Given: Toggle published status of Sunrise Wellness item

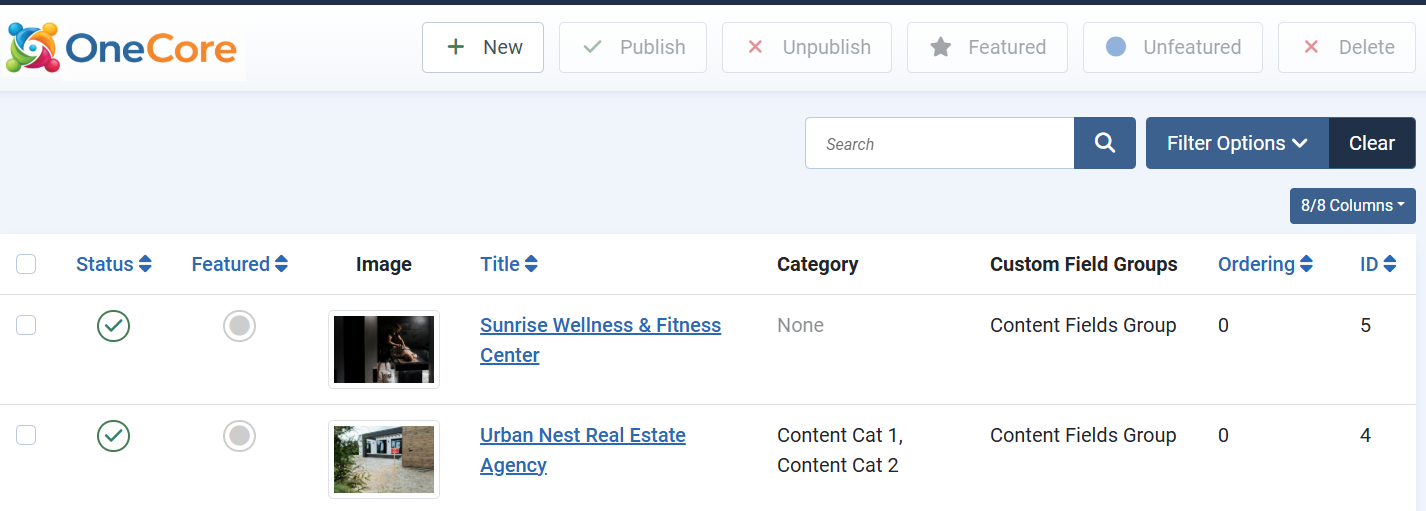Looking at the screenshot, I should tap(113, 326).
